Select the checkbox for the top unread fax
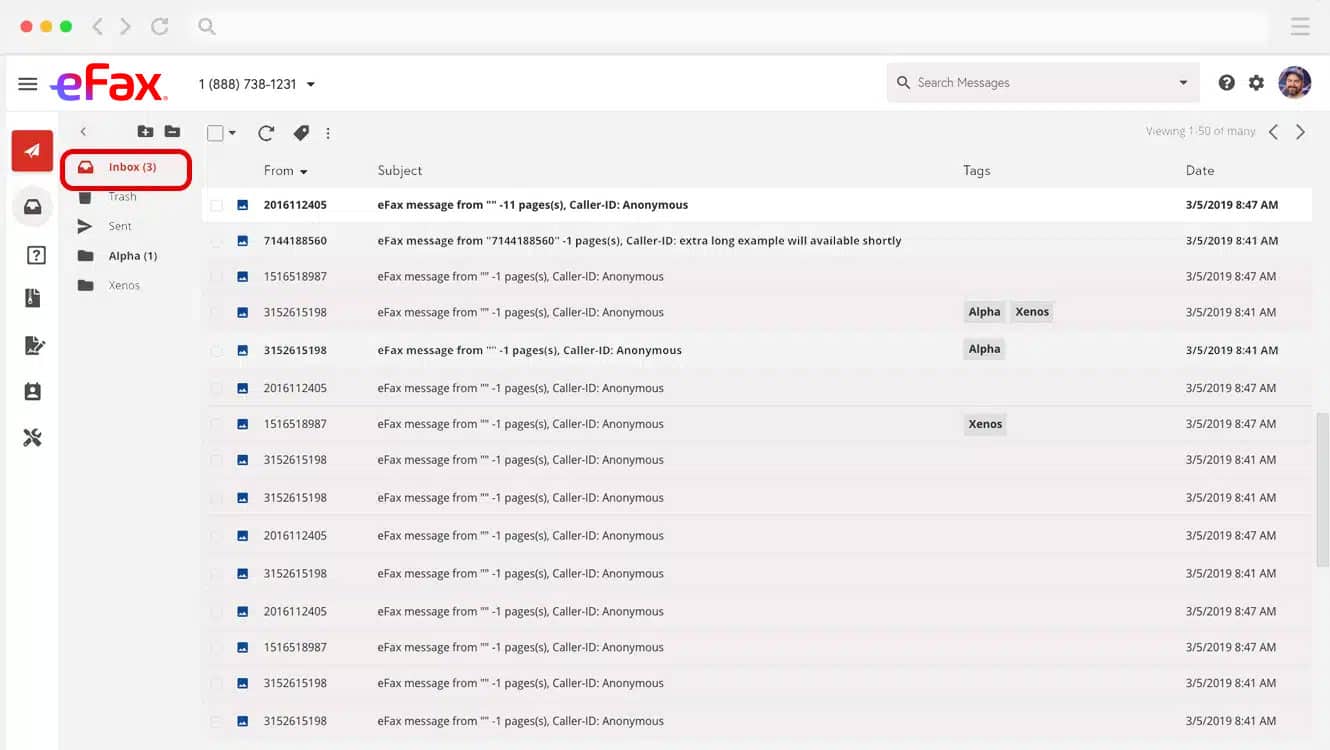Viewport: 1330px width, 750px height. coord(216,204)
